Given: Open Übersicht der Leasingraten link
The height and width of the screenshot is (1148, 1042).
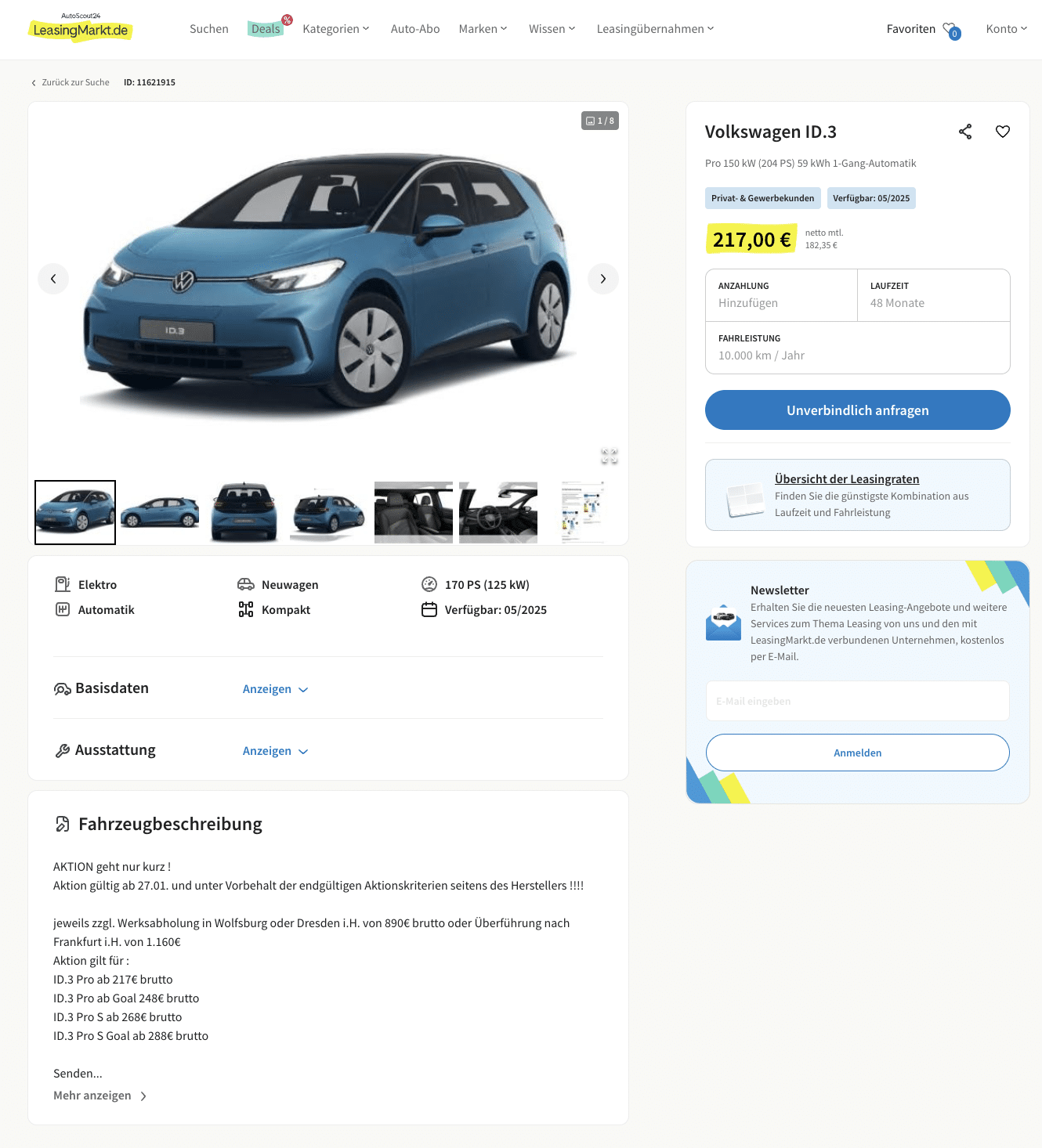Looking at the screenshot, I should point(847,478).
